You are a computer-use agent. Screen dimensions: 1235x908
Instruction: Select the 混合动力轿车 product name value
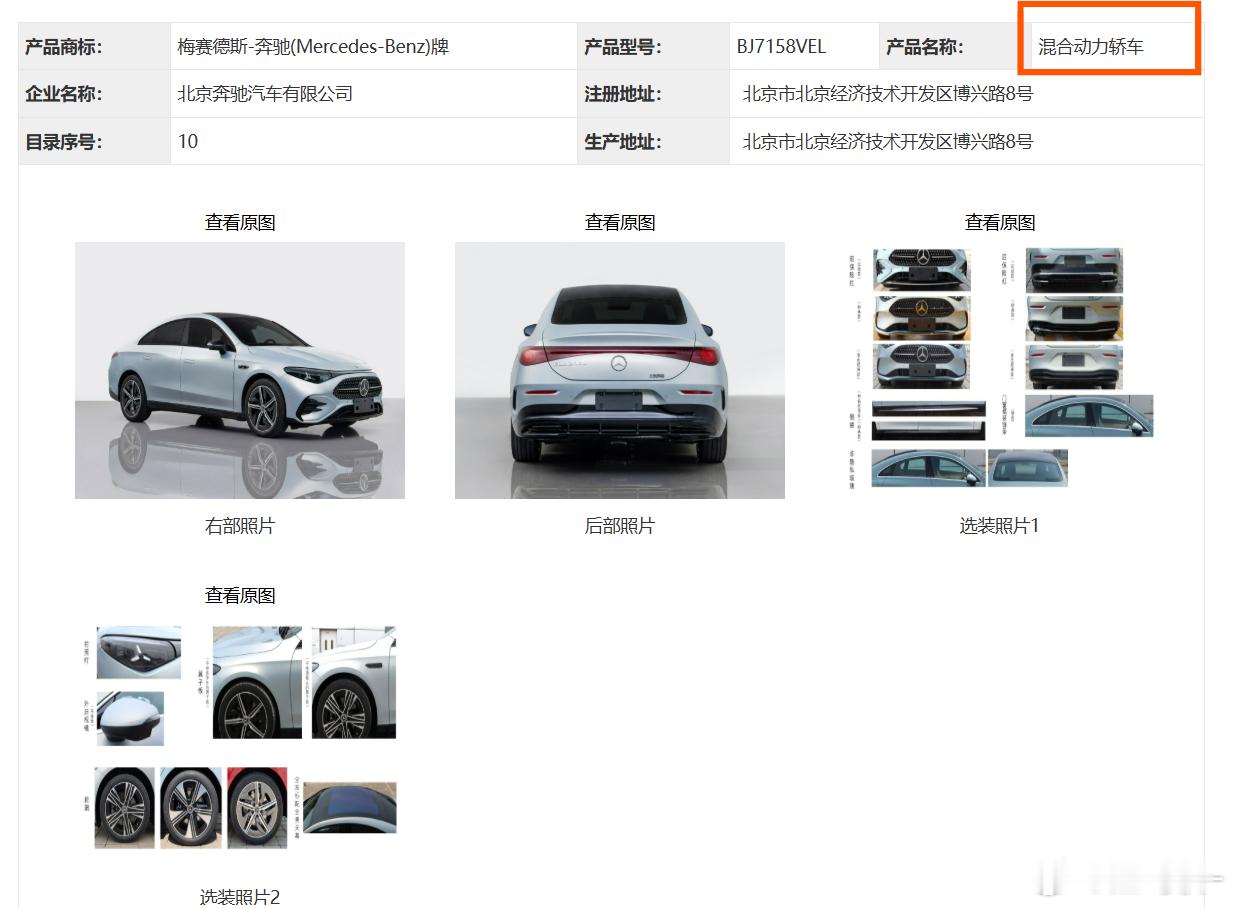point(1091,47)
